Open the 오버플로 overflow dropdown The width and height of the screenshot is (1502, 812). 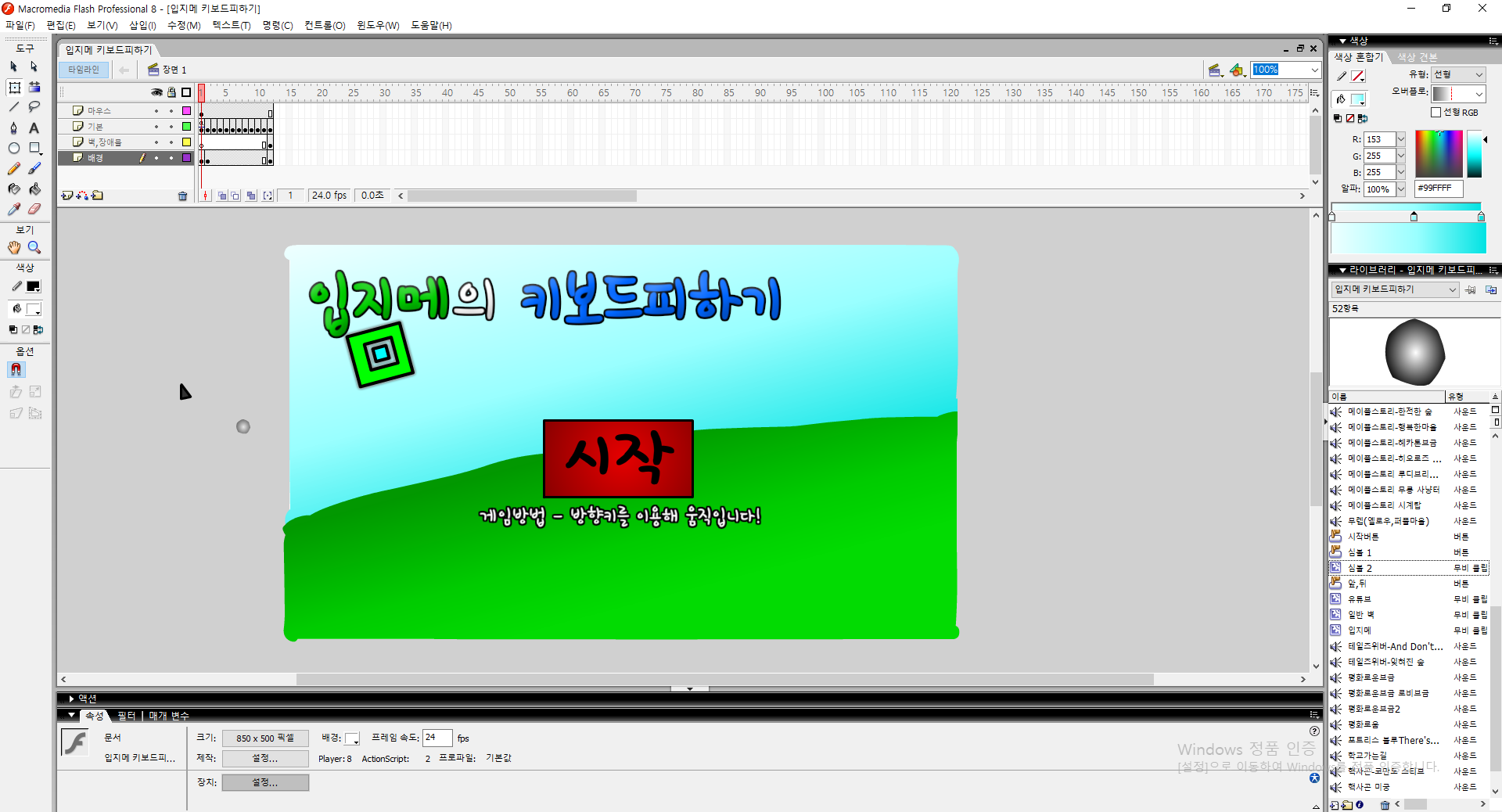1458,93
